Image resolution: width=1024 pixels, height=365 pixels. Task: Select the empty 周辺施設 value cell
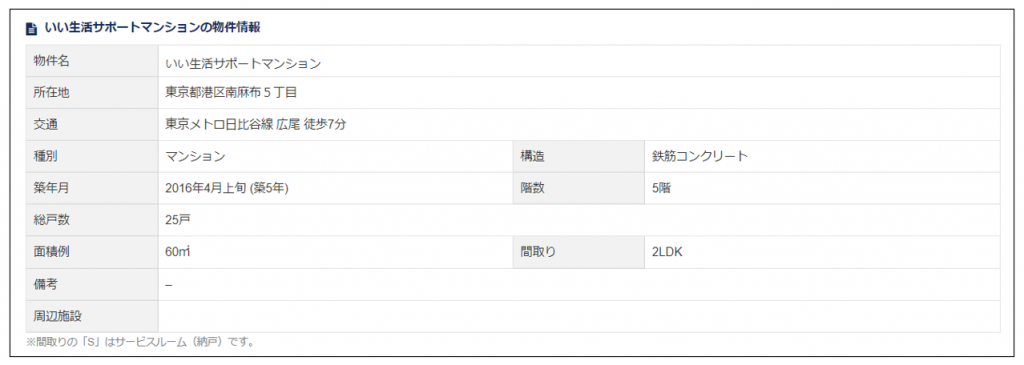(579, 317)
